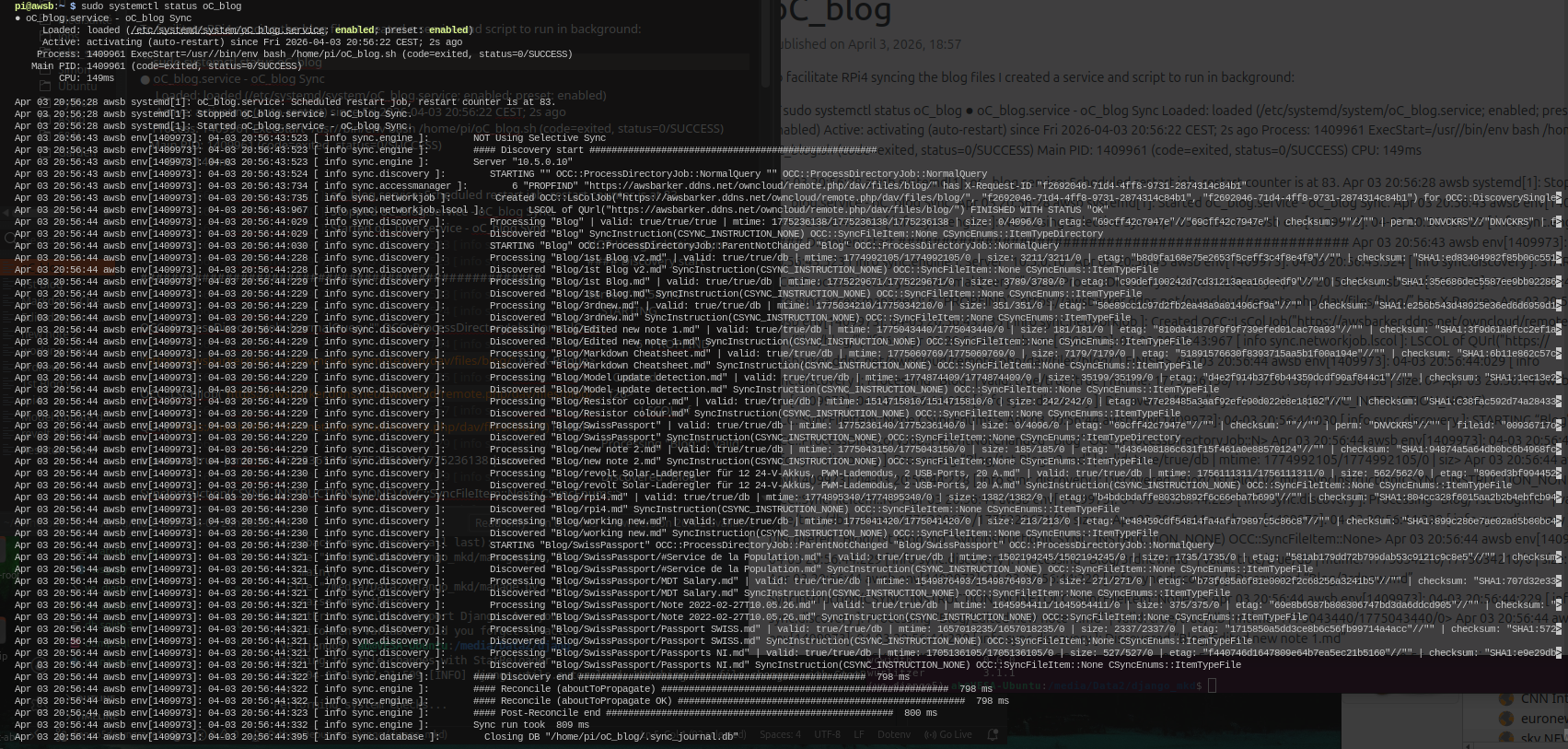The height and width of the screenshot is (749, 1568).
Task: Click the 'Stopped oC_blog.service' log line
Action: point(214,114)
